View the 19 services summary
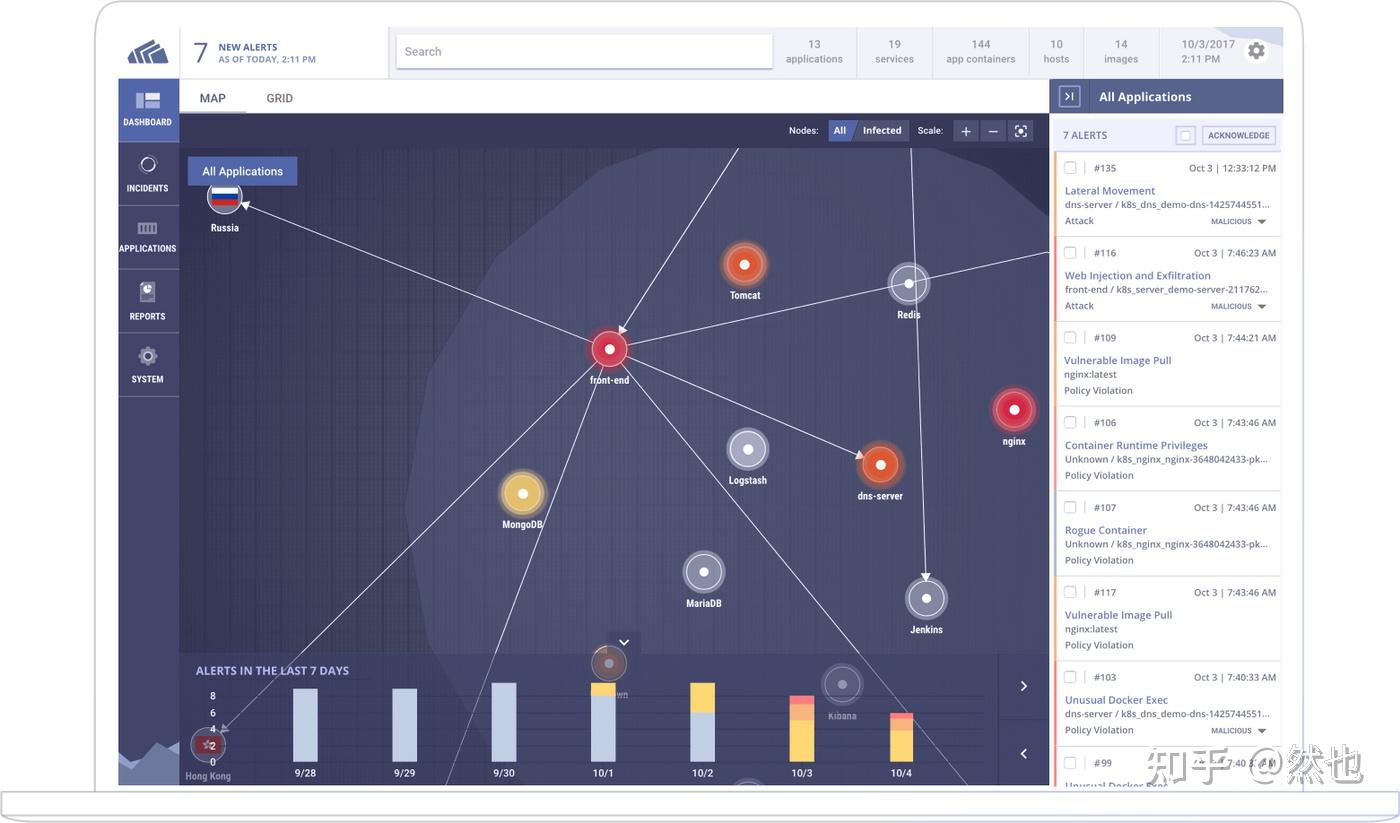The image size is (1400, 823). (x=894, y=51)
